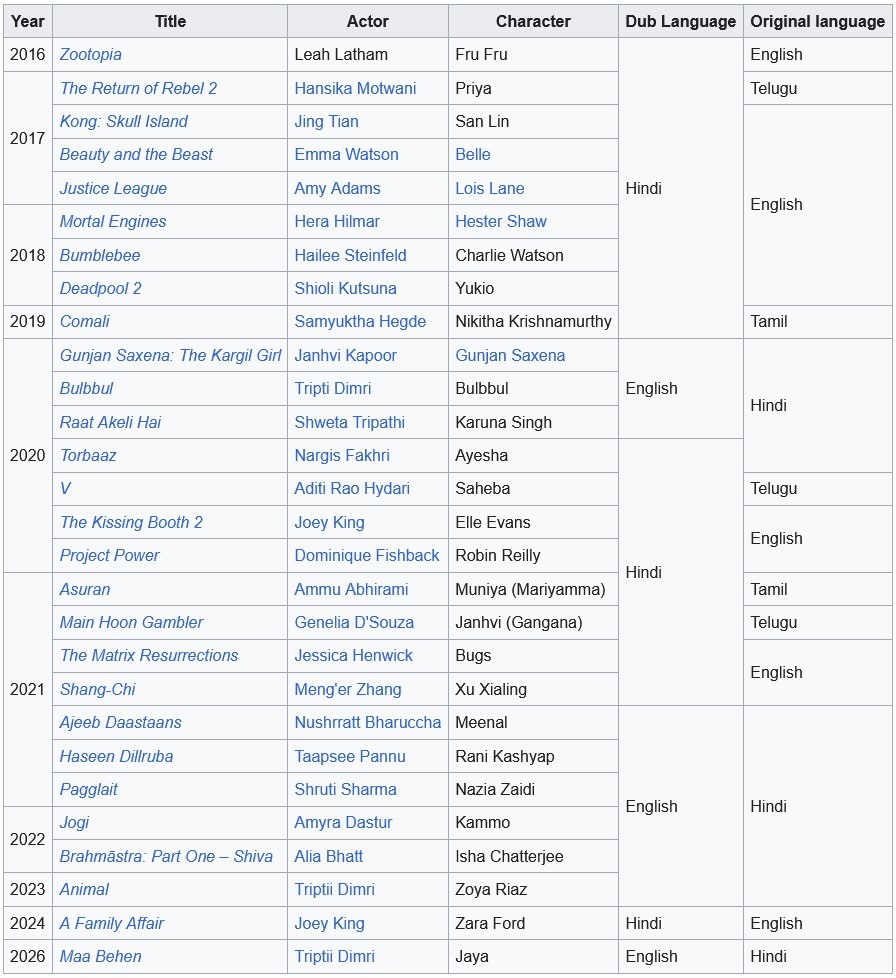Open Brahmāstra: Part One – Shiva link
The image size is (896, 978).
click(166, 856)
